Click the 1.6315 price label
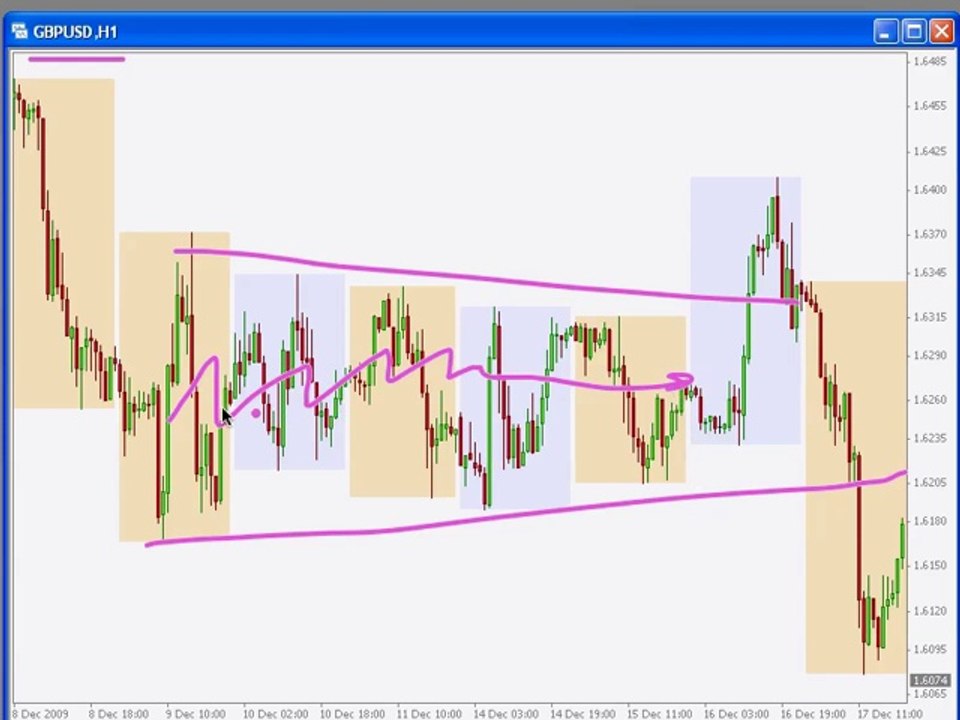Viewport: 960px width, 720px height. pos(929,317)
